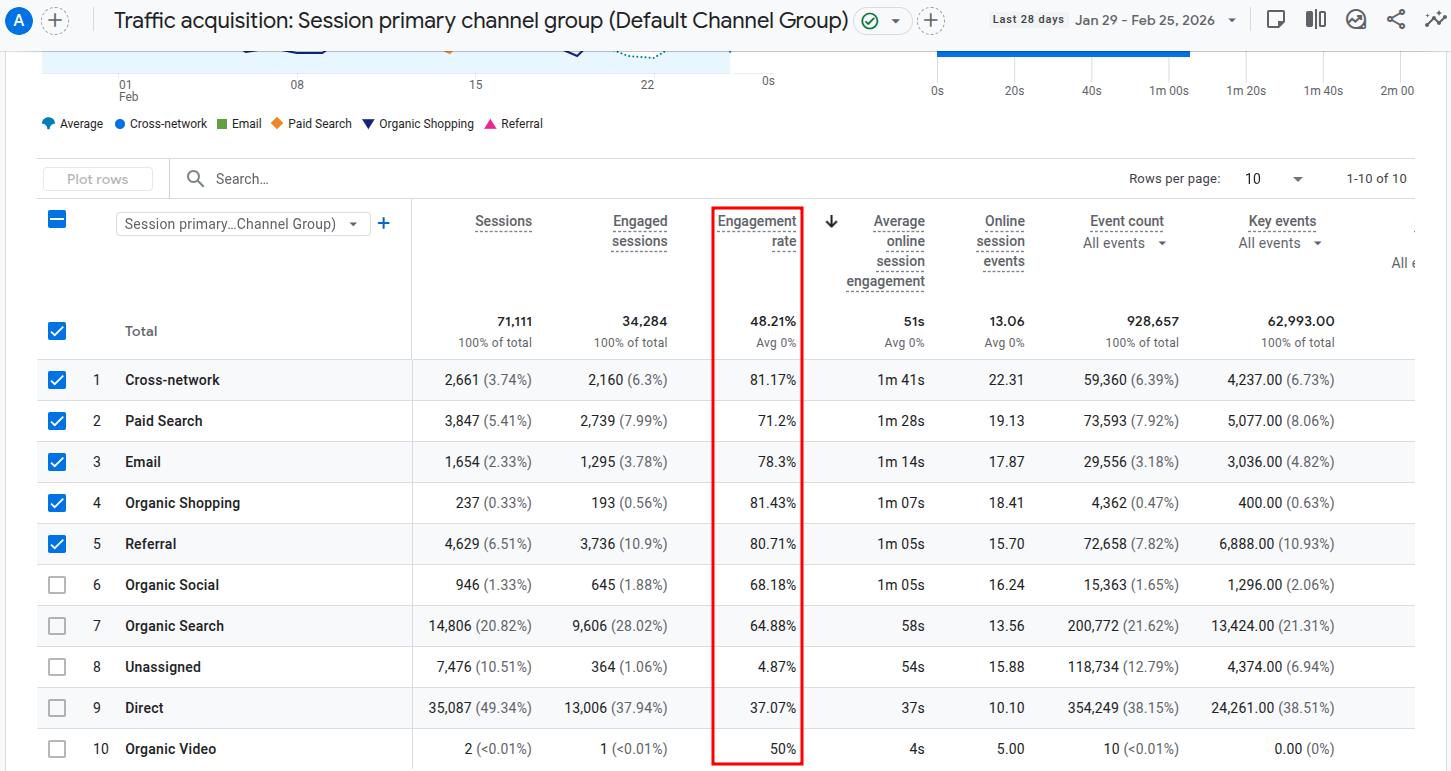The width and height of the screenshot is (1451, 771).
Task: Enable the Direct row checkbox
Action: tap(57, 707)
